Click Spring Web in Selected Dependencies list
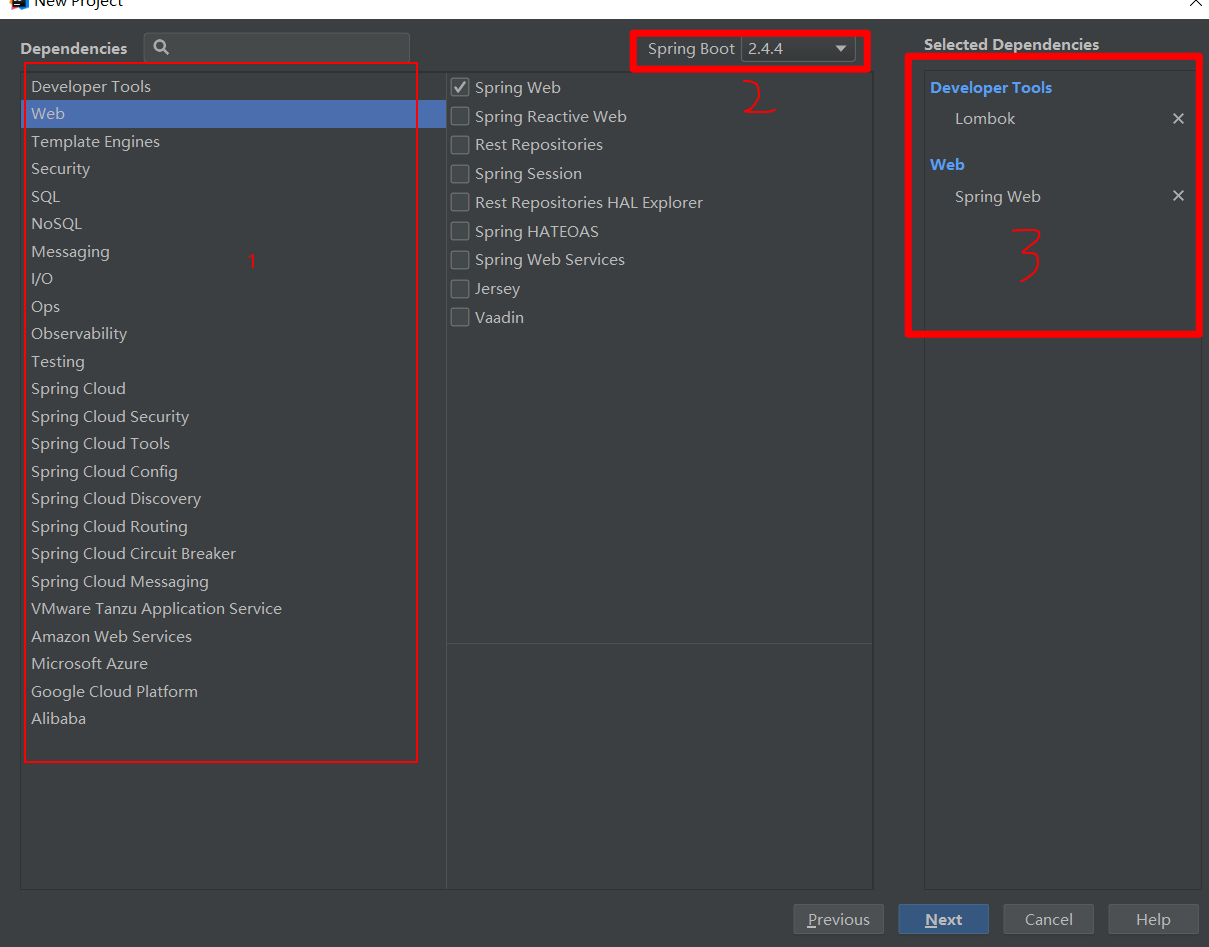Image resolution: width=1209 pixels, height=947 pixels. pos(997,197)
